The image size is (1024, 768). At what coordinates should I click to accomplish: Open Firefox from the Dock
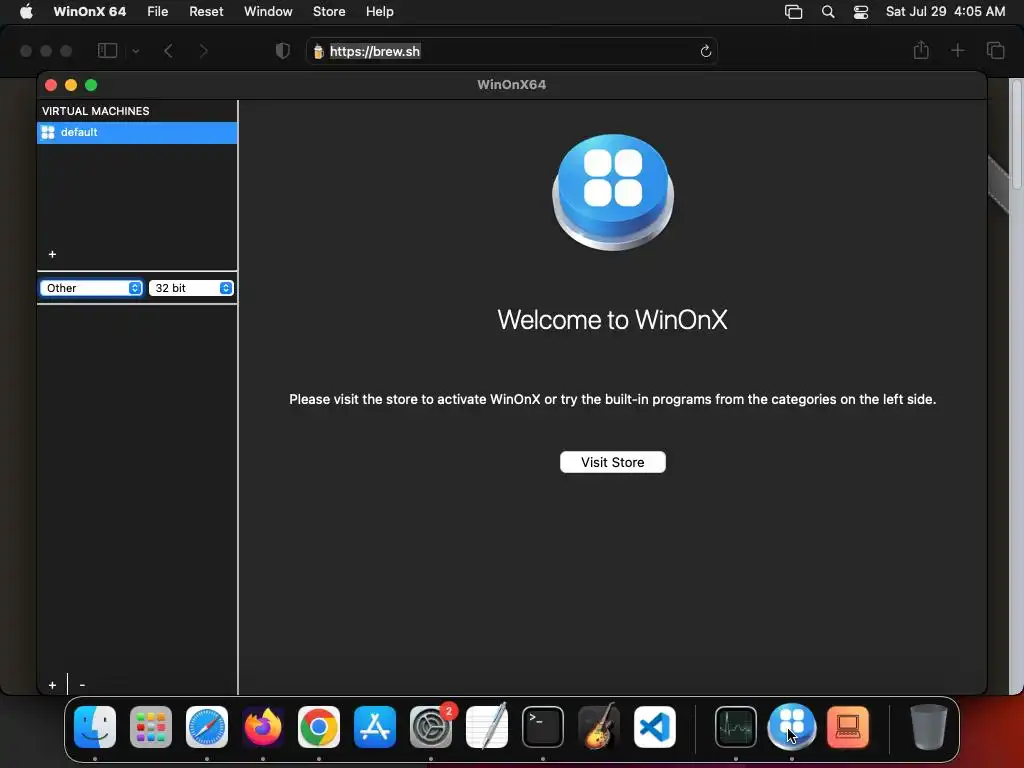click(x=263, y=727)
